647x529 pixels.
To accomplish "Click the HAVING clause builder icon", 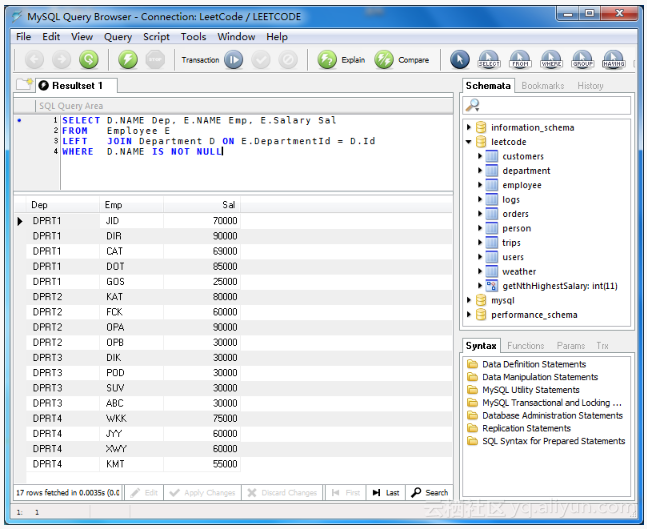I will (614, 60).
